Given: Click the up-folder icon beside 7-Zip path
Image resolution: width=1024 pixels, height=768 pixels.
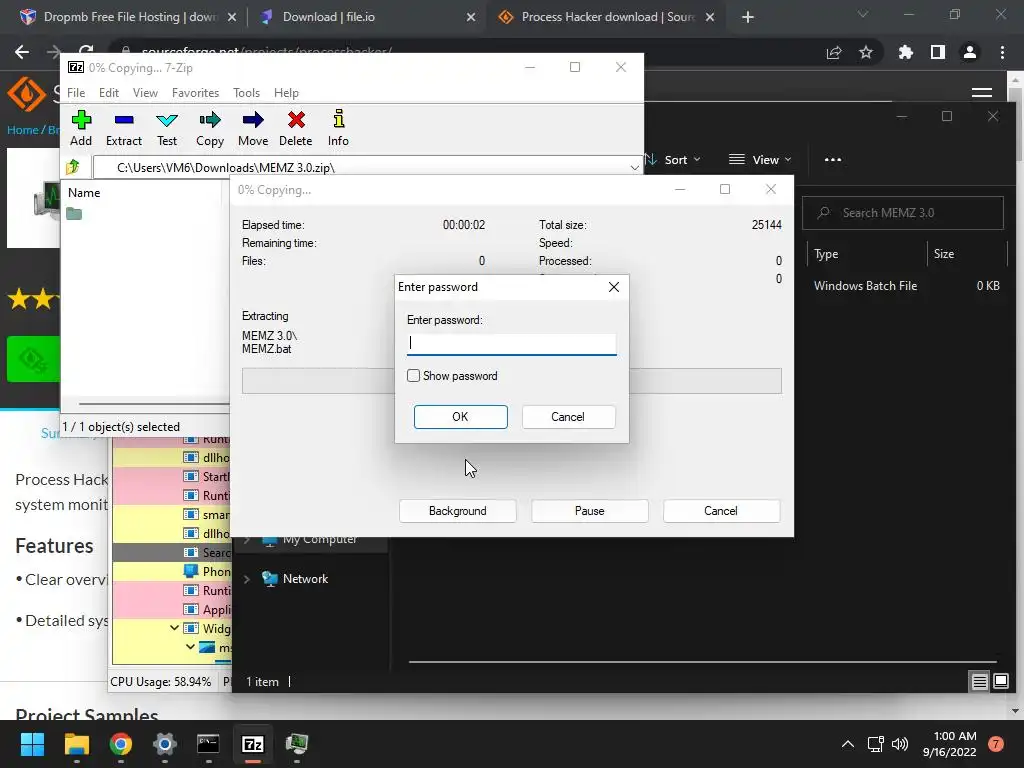Looking at the screenshot, I should [x=73, y=167].
